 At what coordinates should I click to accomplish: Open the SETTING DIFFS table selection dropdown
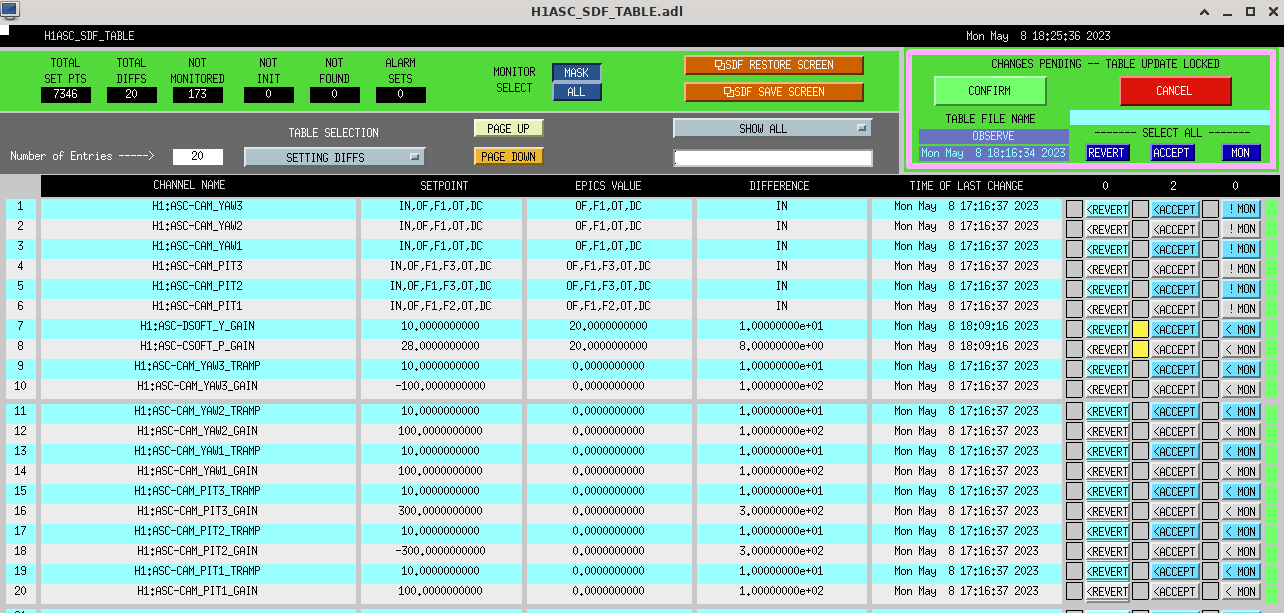pos(334,157)
